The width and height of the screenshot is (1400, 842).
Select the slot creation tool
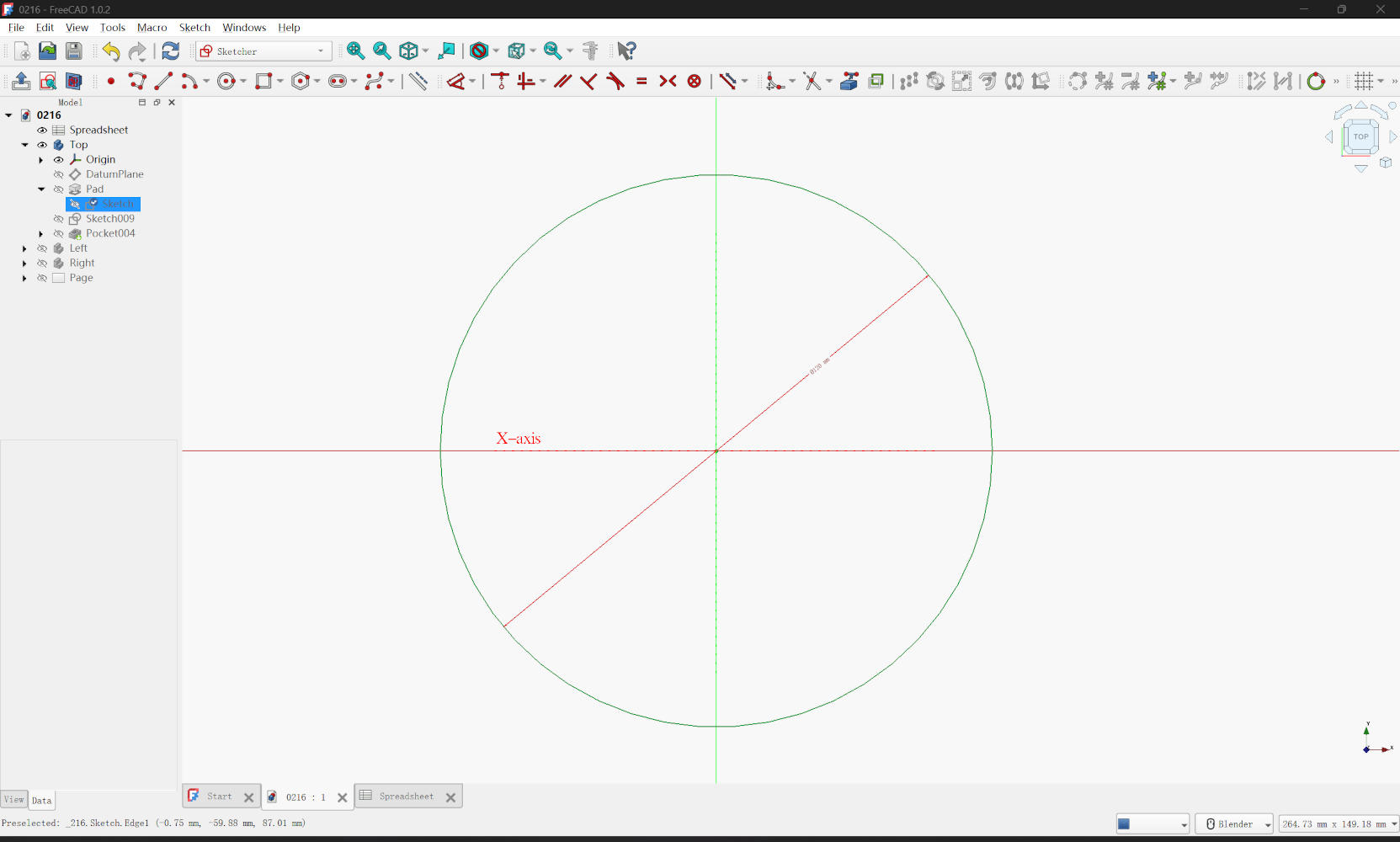click(338, 82)
